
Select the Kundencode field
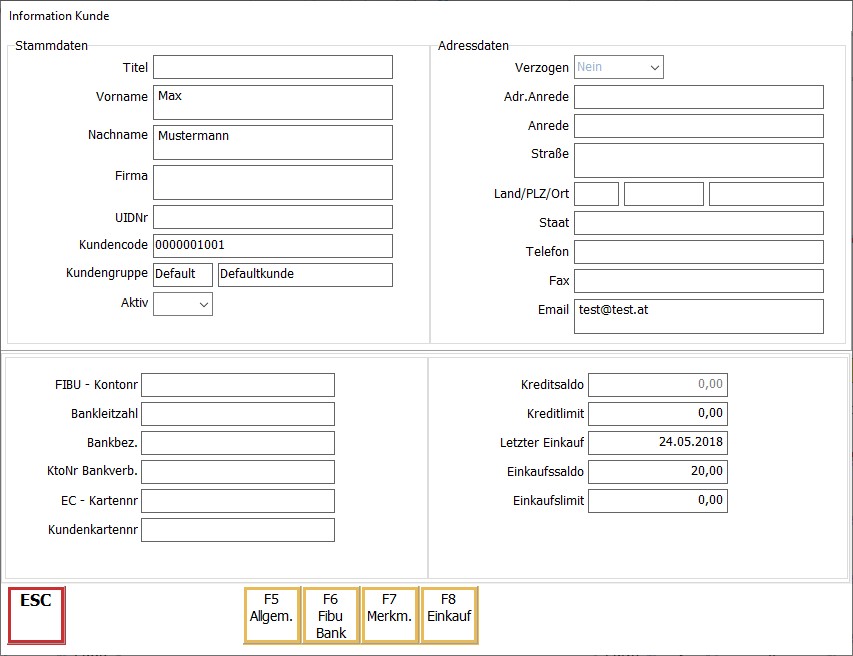point(272,246)
